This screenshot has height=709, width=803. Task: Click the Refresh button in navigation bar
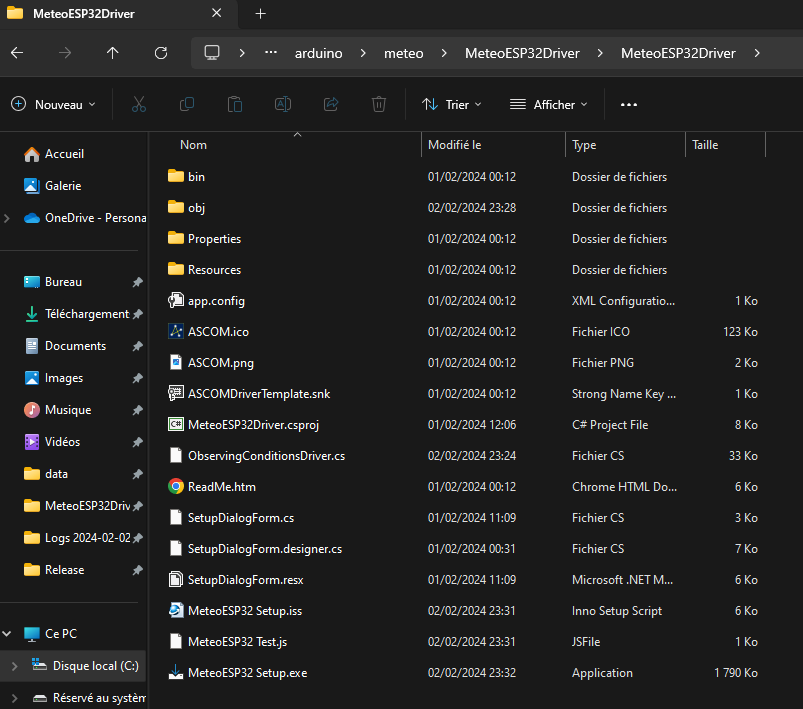[161, 53]
